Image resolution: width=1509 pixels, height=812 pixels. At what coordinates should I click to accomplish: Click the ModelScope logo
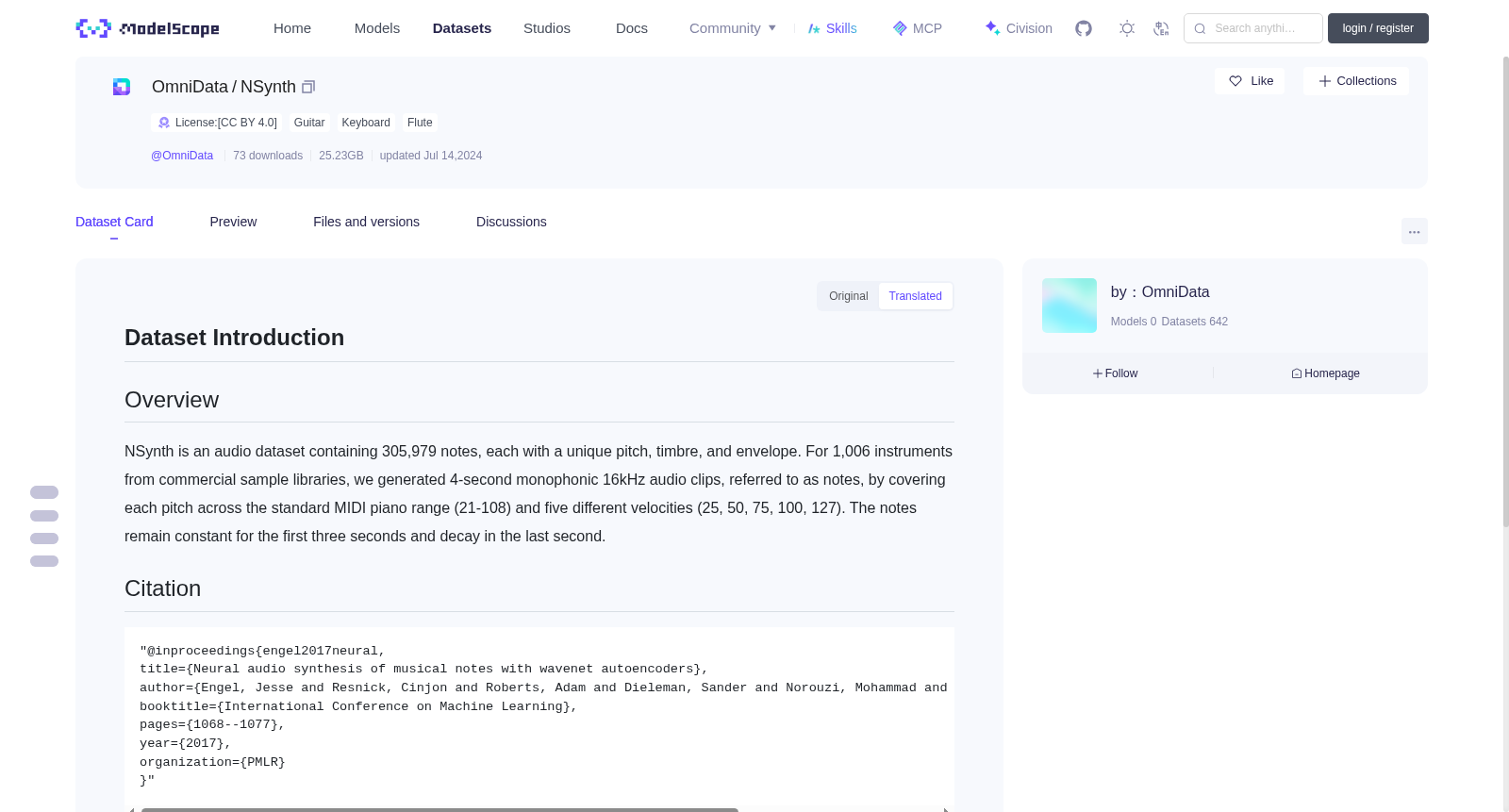click(147, 28)
